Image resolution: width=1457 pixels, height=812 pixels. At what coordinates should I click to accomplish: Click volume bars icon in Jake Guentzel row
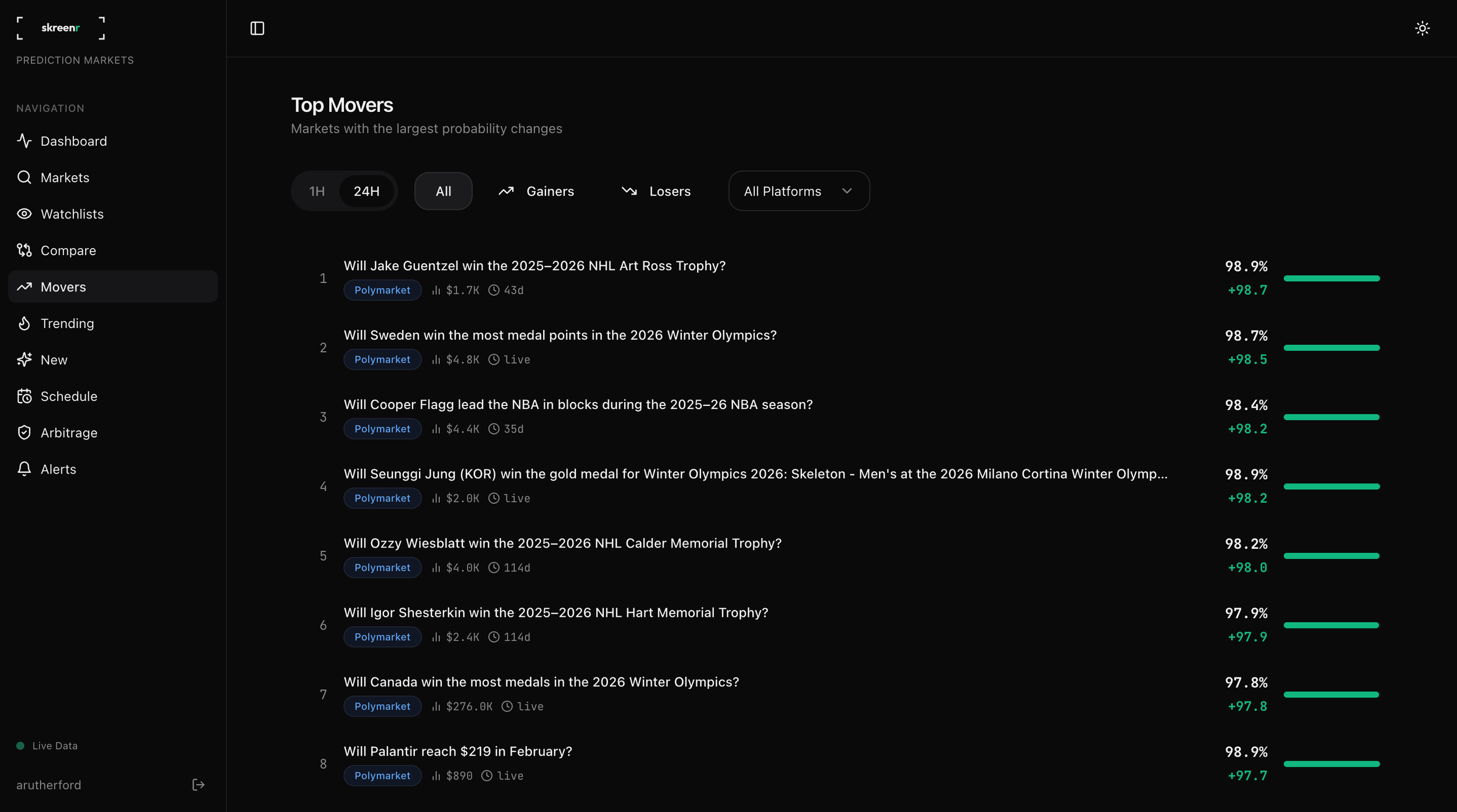point(436,290)
